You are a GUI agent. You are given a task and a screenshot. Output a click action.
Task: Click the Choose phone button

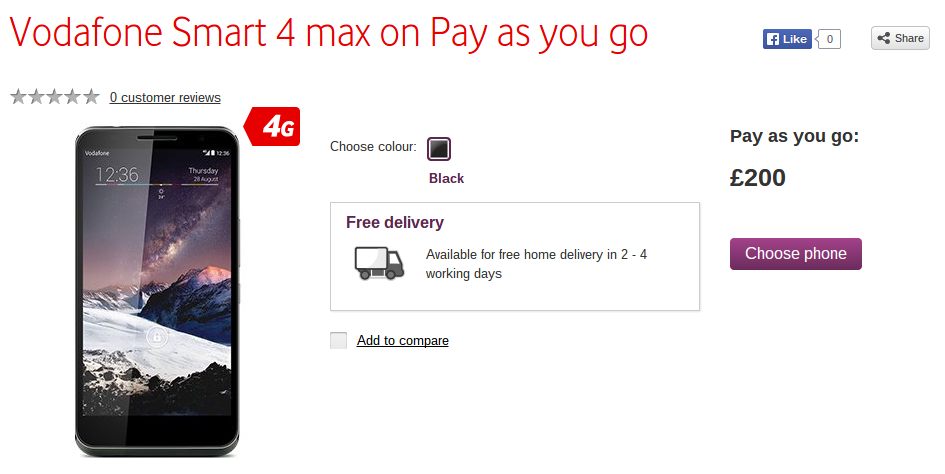pos(796,254)
